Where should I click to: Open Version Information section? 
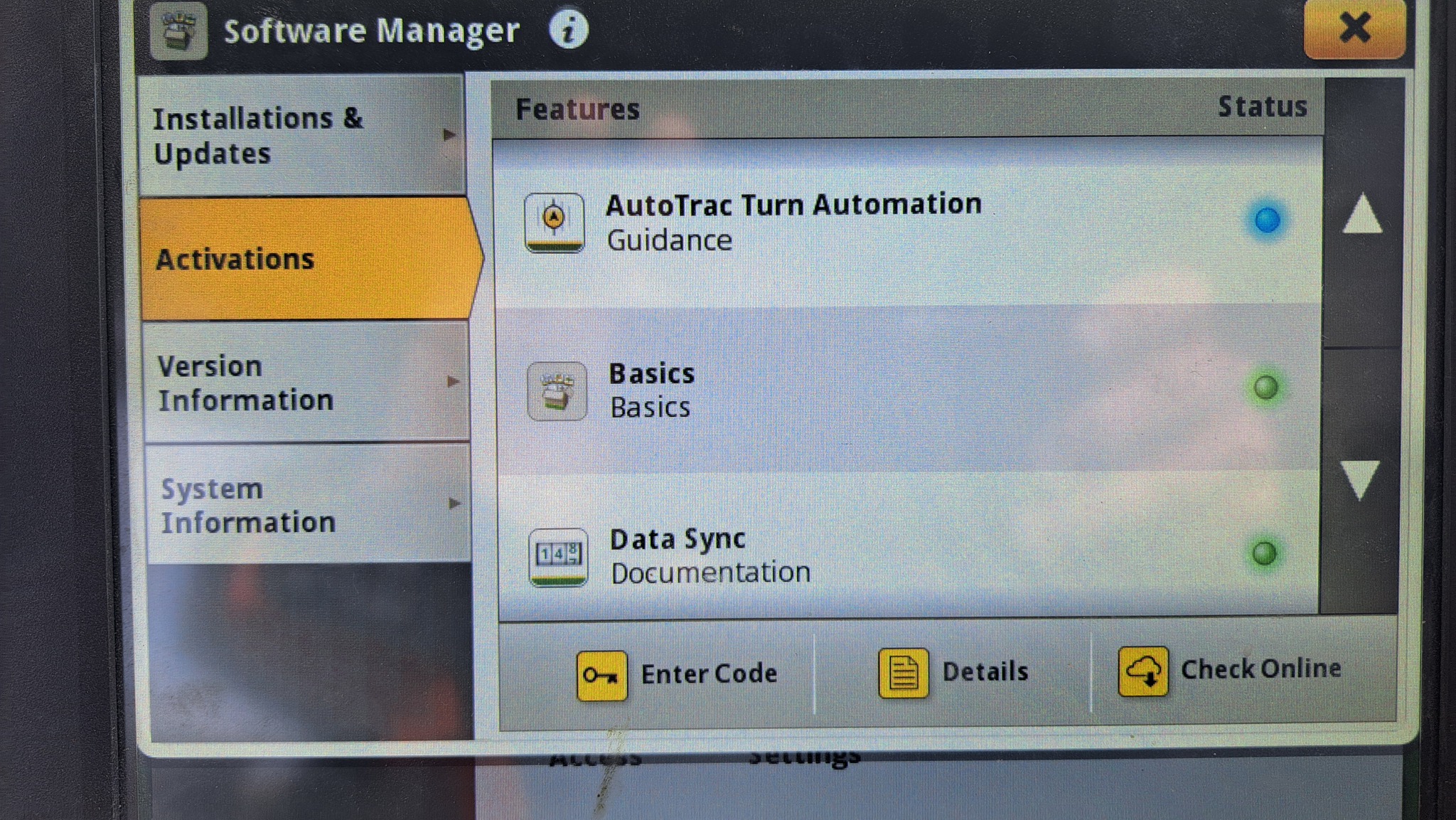[x=306, y=383]
